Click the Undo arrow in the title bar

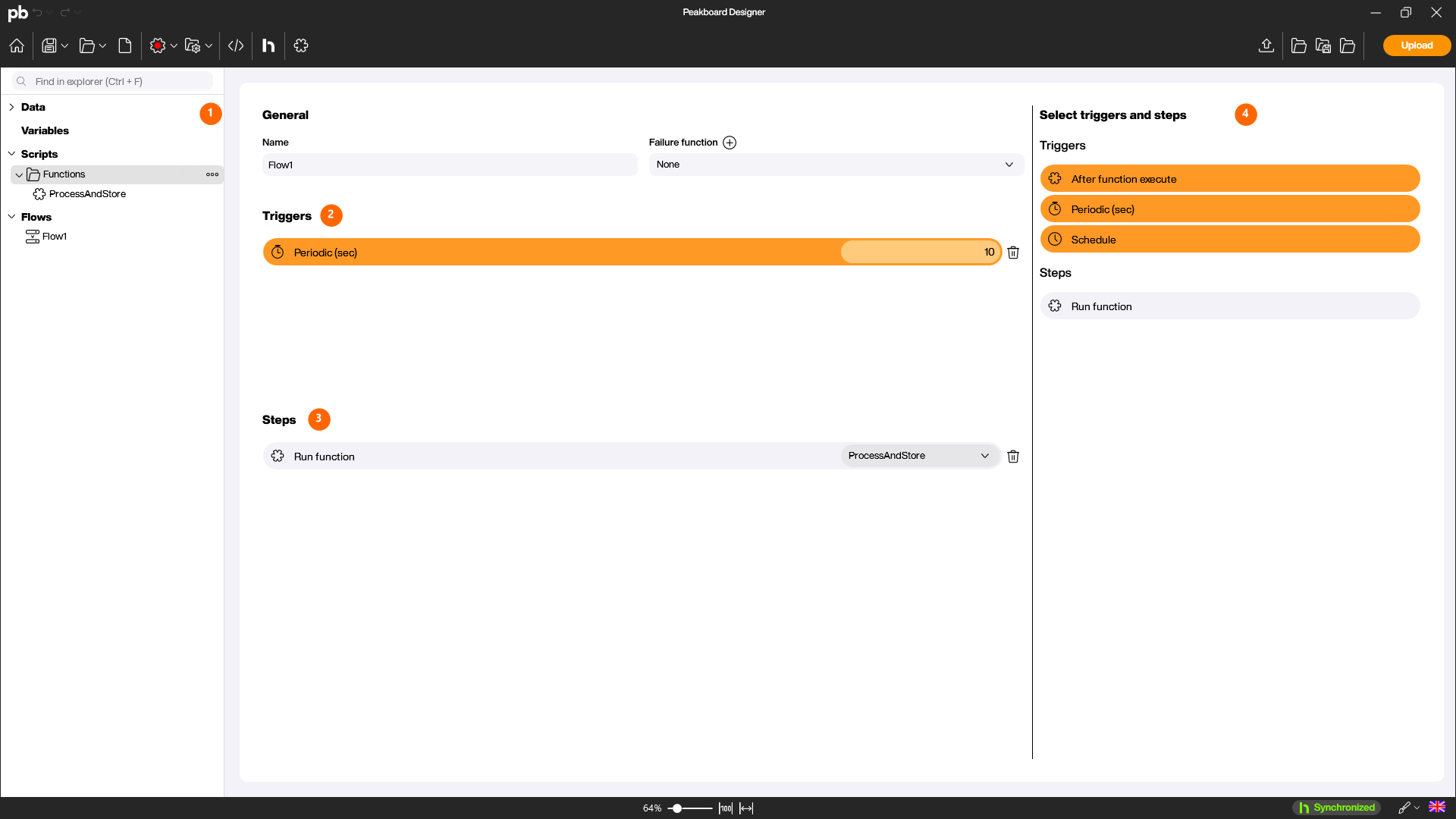37,12
